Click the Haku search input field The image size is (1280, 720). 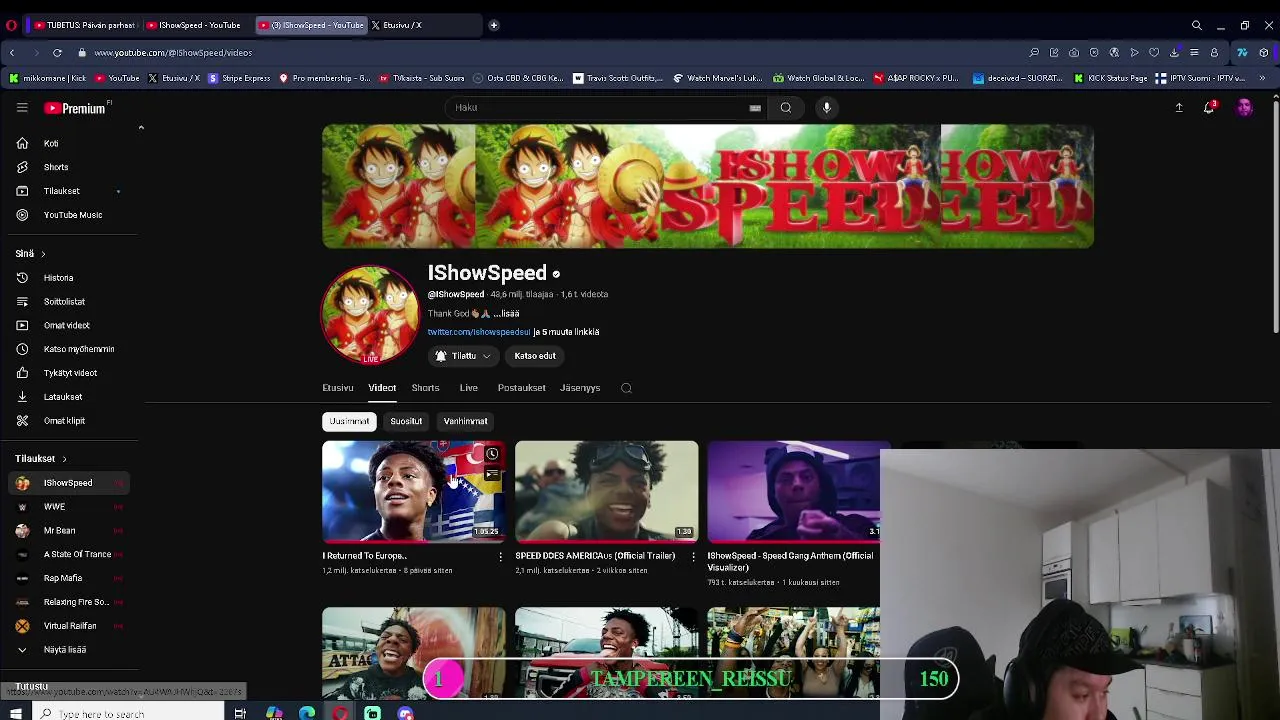tap(605, 108)
